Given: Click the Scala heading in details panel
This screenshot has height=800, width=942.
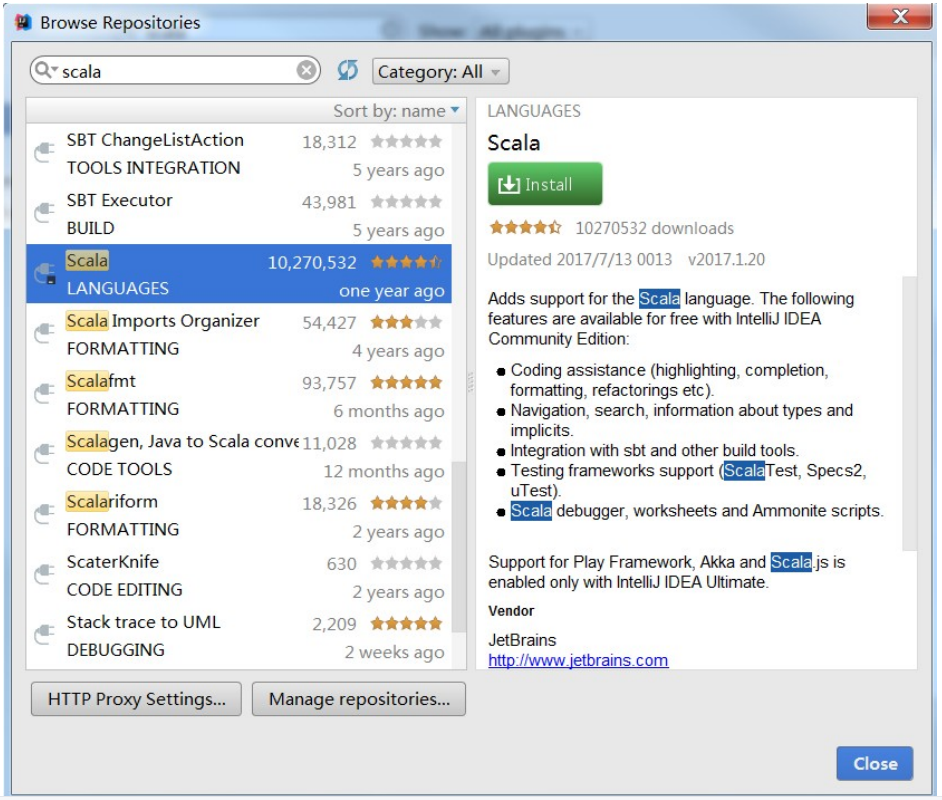Looking at the screenshot, I should 514,143.
